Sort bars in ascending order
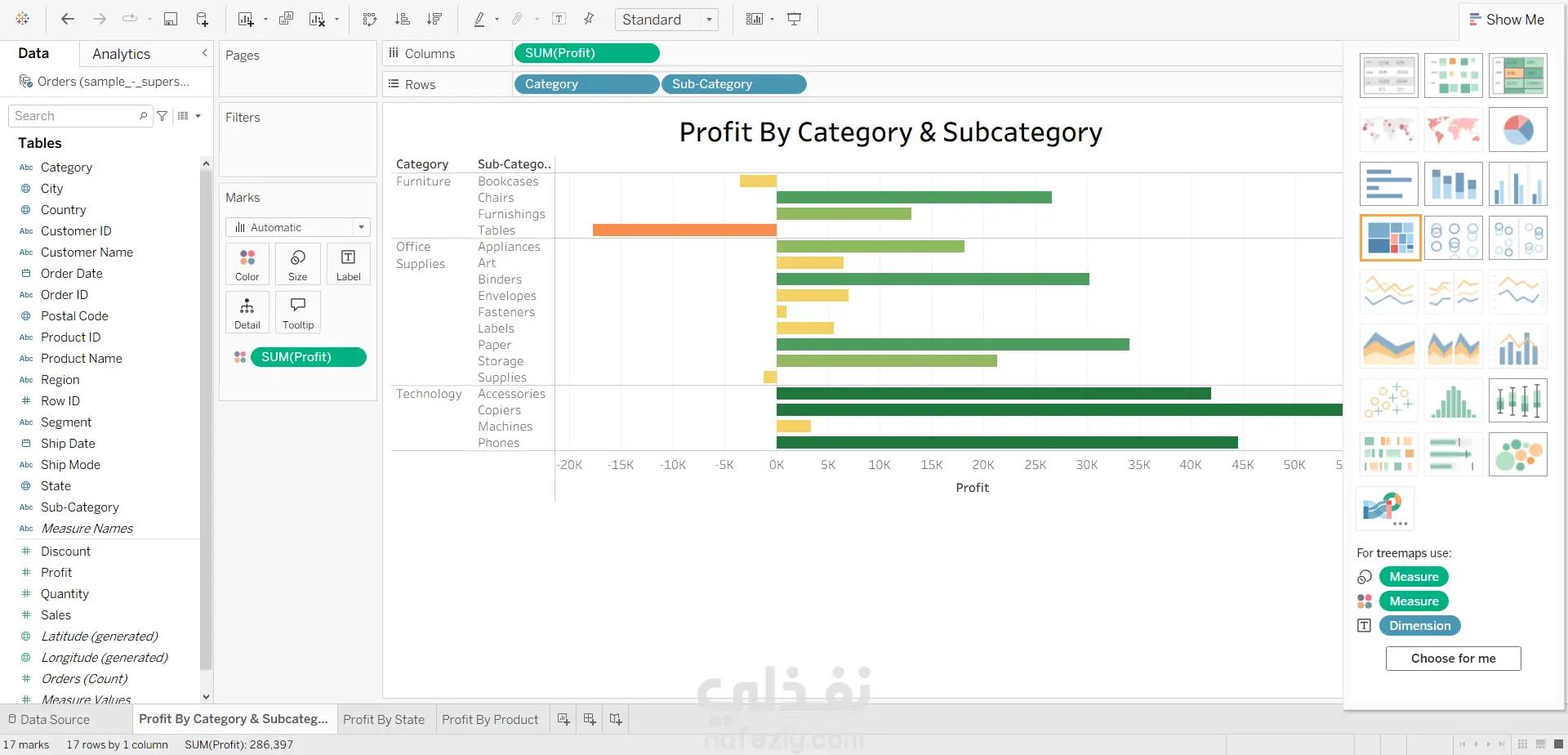 pos(402,19)
